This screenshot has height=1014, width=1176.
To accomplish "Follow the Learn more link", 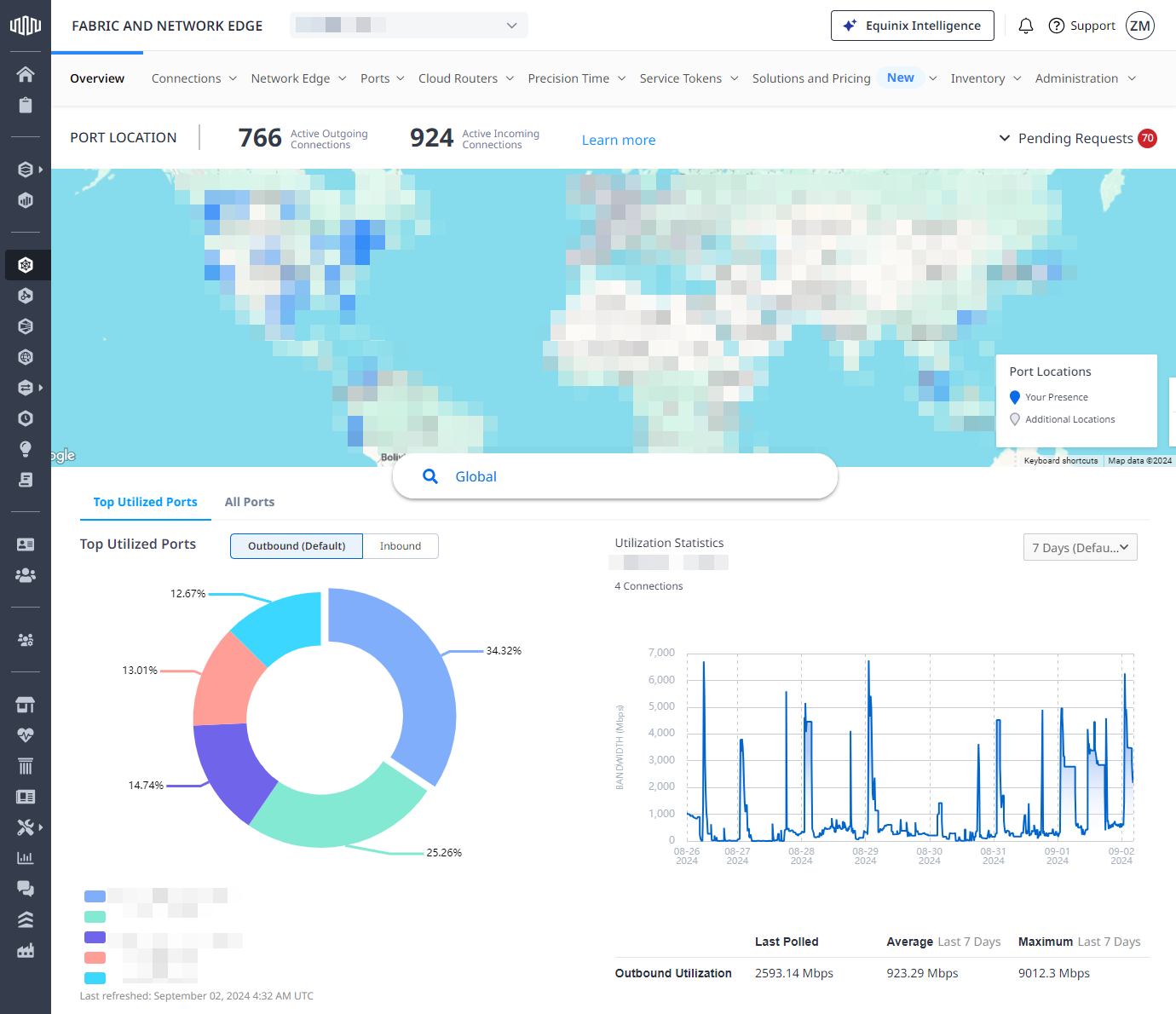I will pyautogui.click(x=619, y=140).
